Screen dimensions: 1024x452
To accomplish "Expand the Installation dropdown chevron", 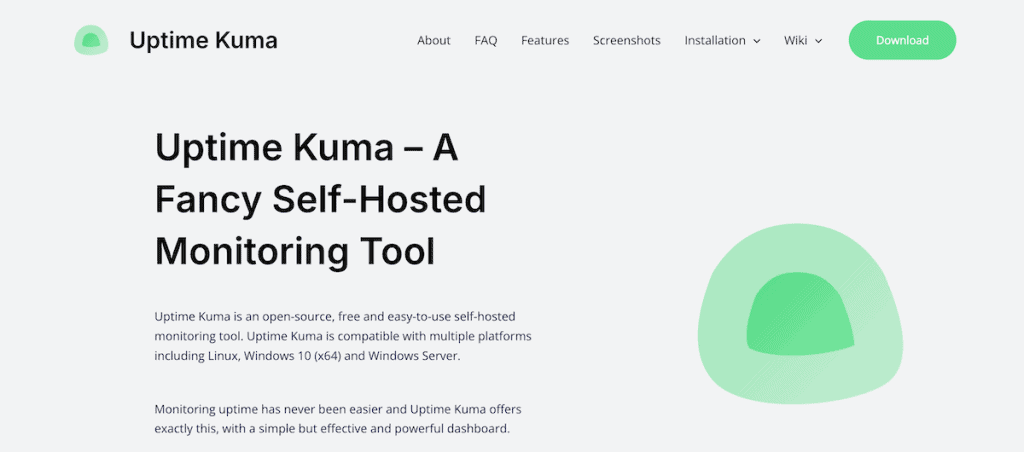I will [757, 41].
